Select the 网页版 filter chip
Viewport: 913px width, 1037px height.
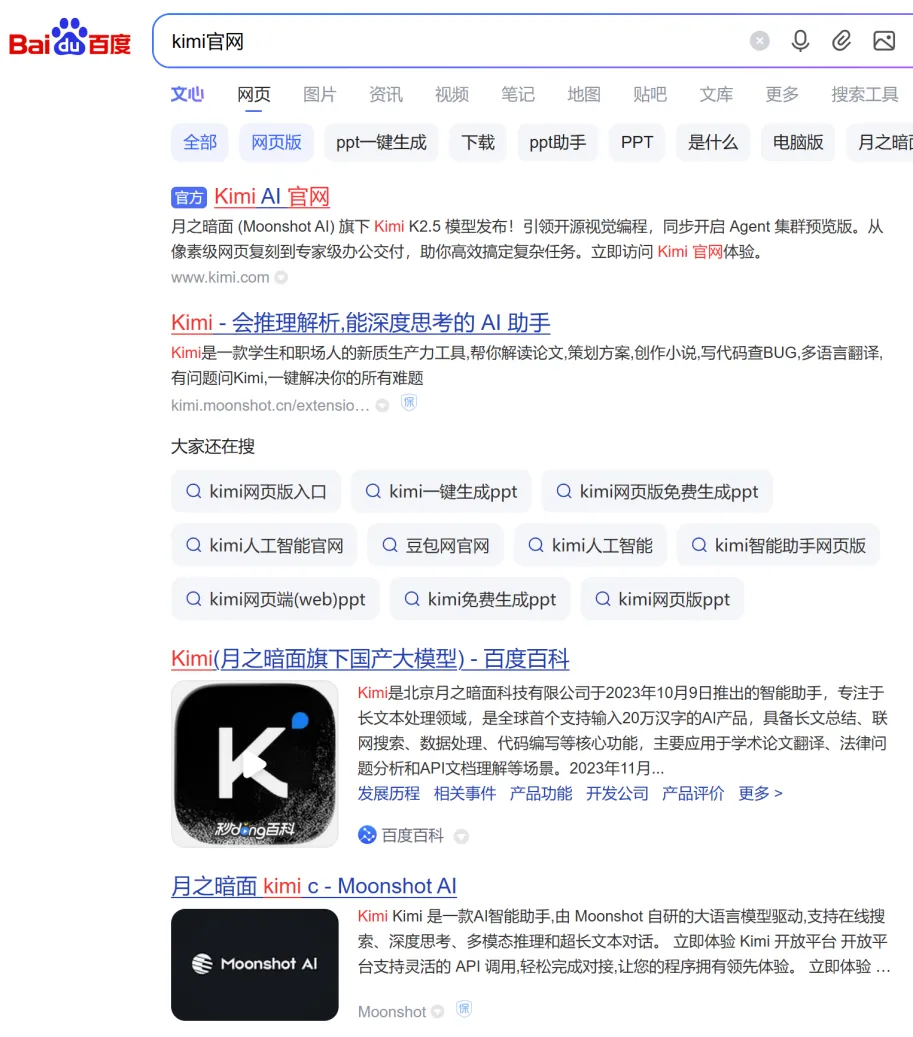(276, 142)
